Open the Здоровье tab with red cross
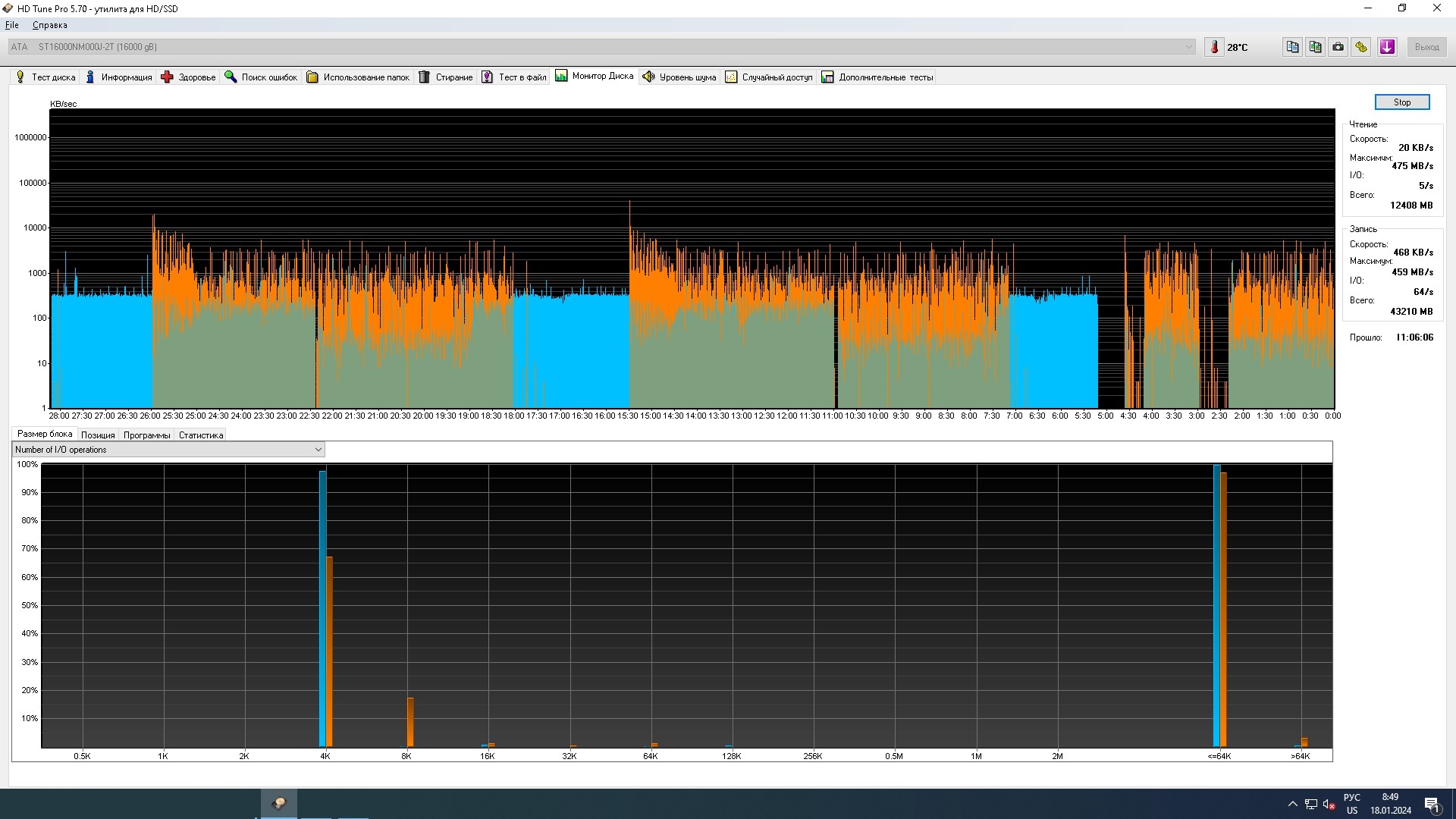The image size is (1456, 819). pyautogui.click(x=188, y=77)
